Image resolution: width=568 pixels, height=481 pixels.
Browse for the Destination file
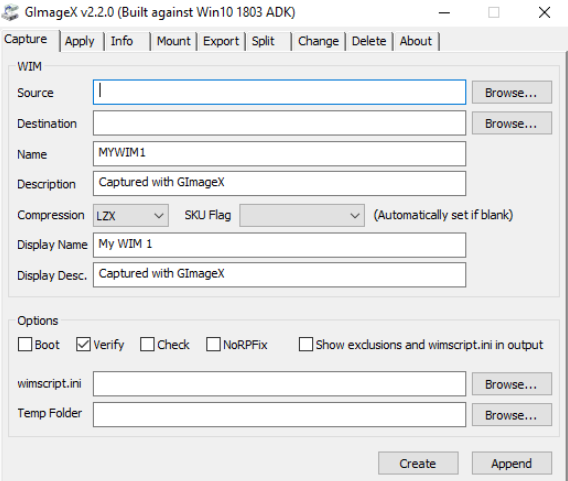point(511,123)
